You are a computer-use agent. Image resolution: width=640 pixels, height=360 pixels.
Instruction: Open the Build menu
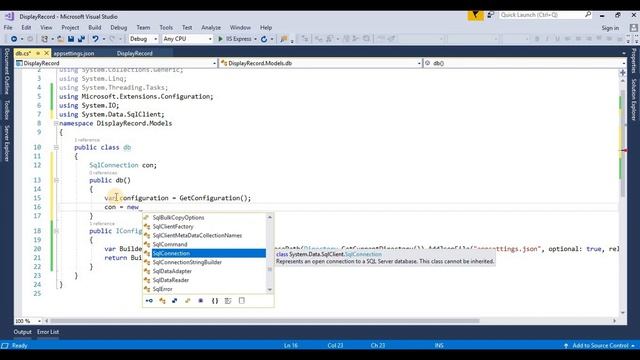[95, 28]
